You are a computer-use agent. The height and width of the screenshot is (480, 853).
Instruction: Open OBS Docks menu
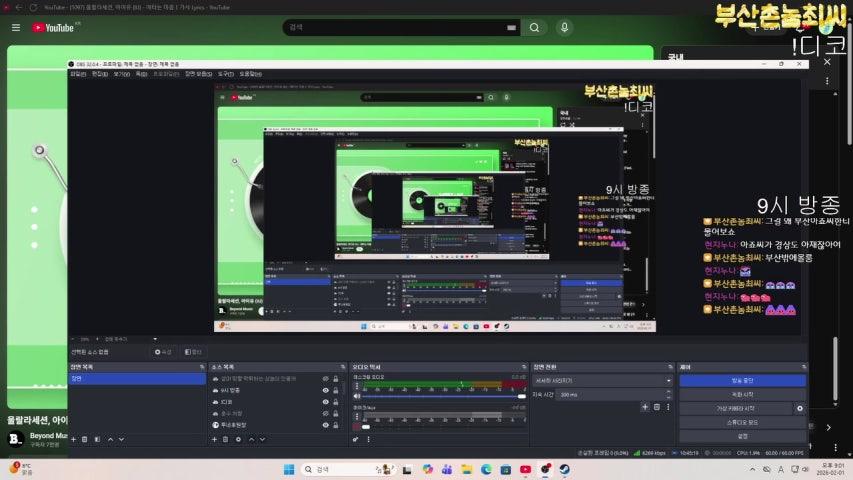pos(141,74)
